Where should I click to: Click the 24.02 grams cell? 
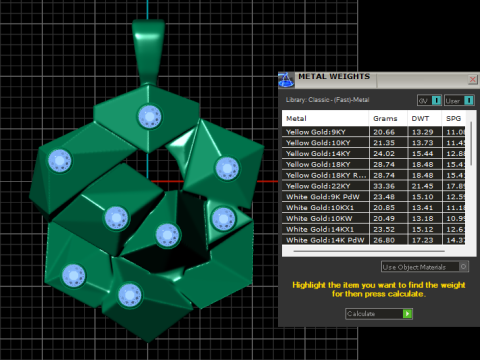(x=388, y=153)
